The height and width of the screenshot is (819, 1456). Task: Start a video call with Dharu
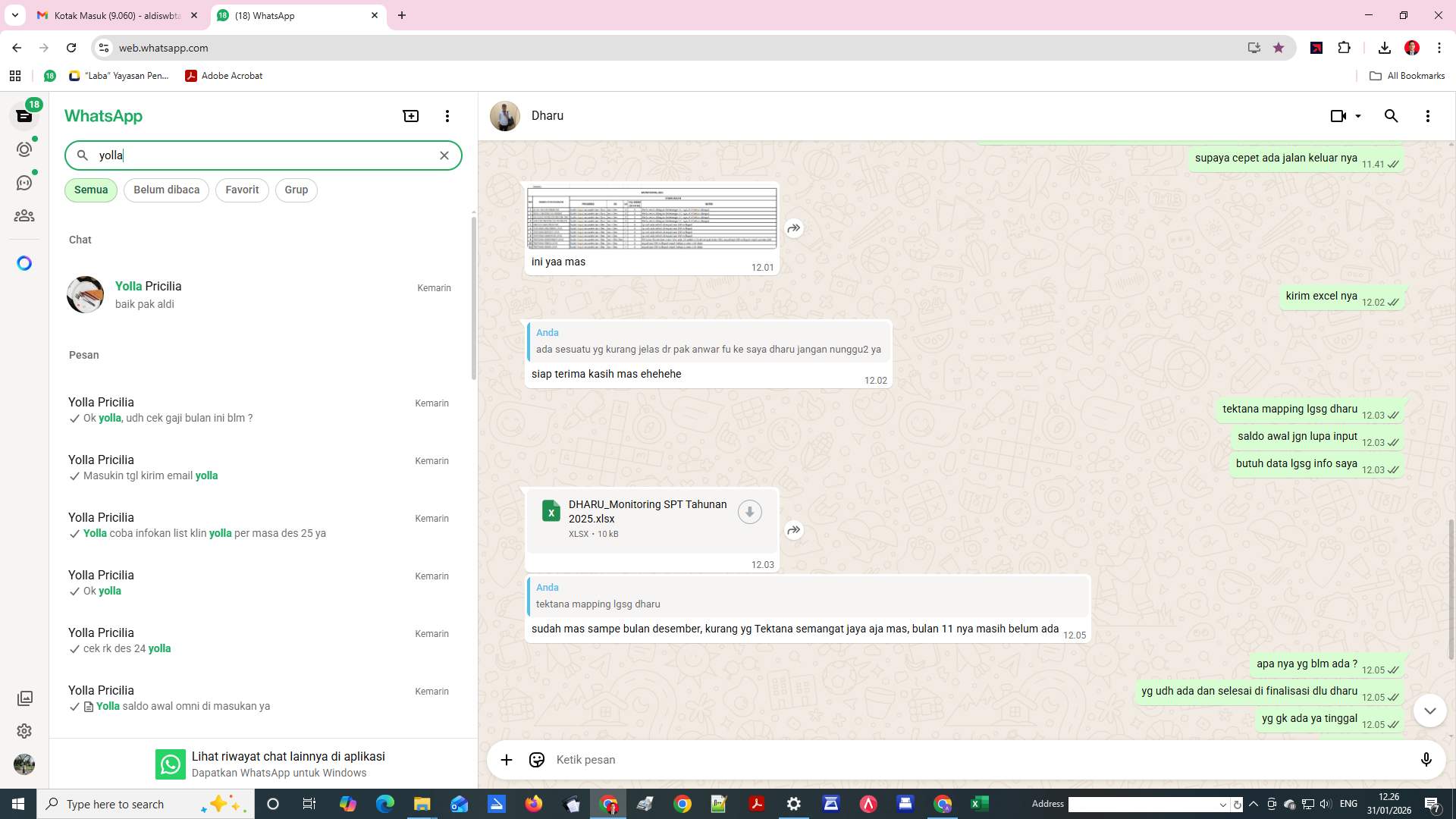[x=1337, y=115]
